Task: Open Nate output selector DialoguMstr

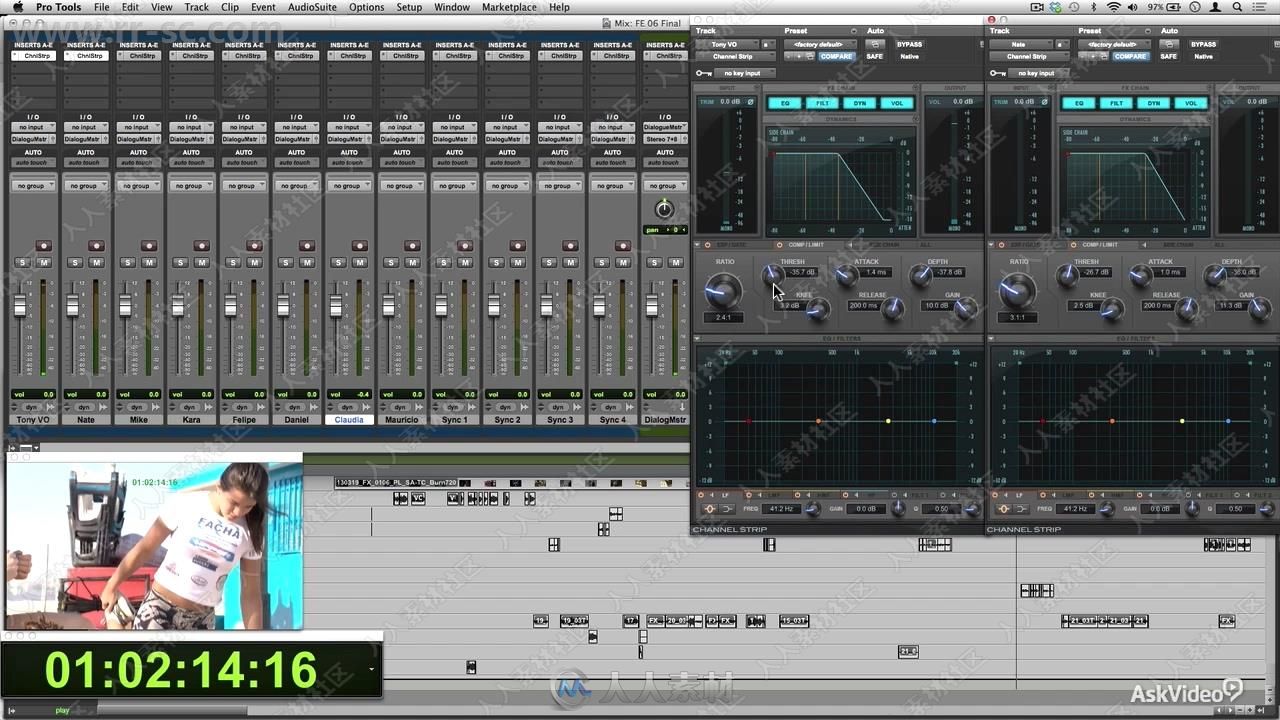Action: tap(86, 139)
